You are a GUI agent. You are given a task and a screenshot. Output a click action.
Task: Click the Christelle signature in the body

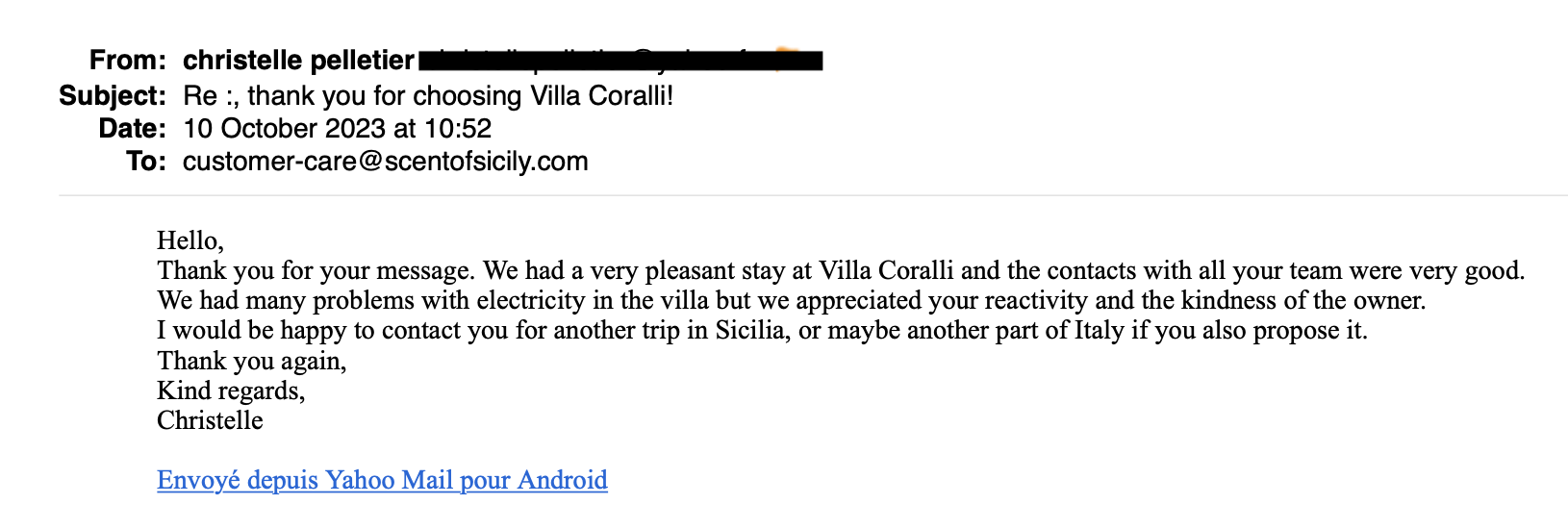click(210, 420)
